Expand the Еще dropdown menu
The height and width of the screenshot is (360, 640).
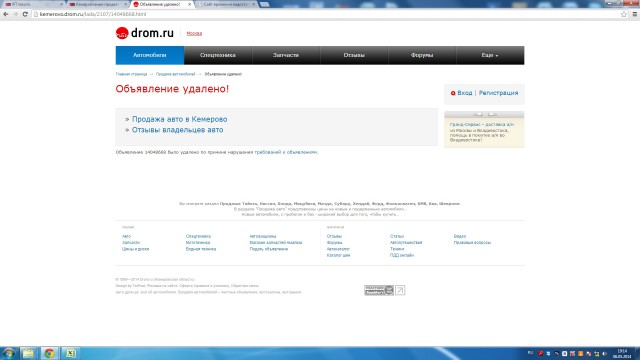point(490,55)
